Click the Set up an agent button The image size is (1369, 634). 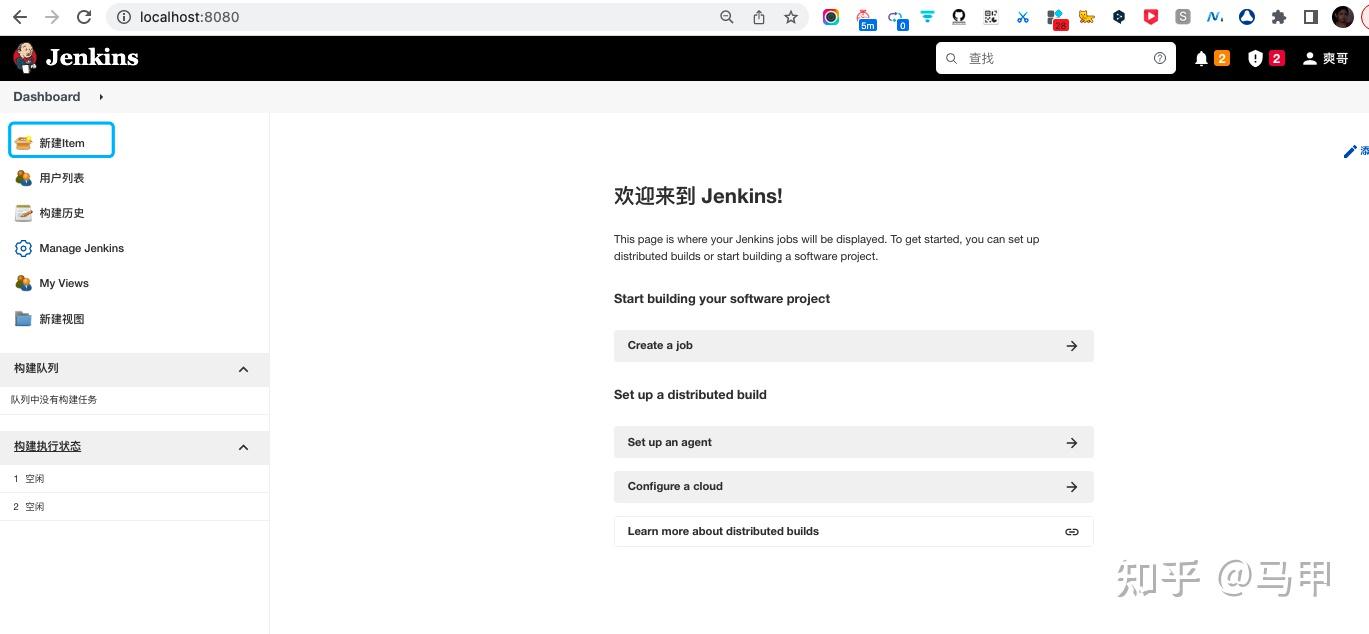click(854, 442)
